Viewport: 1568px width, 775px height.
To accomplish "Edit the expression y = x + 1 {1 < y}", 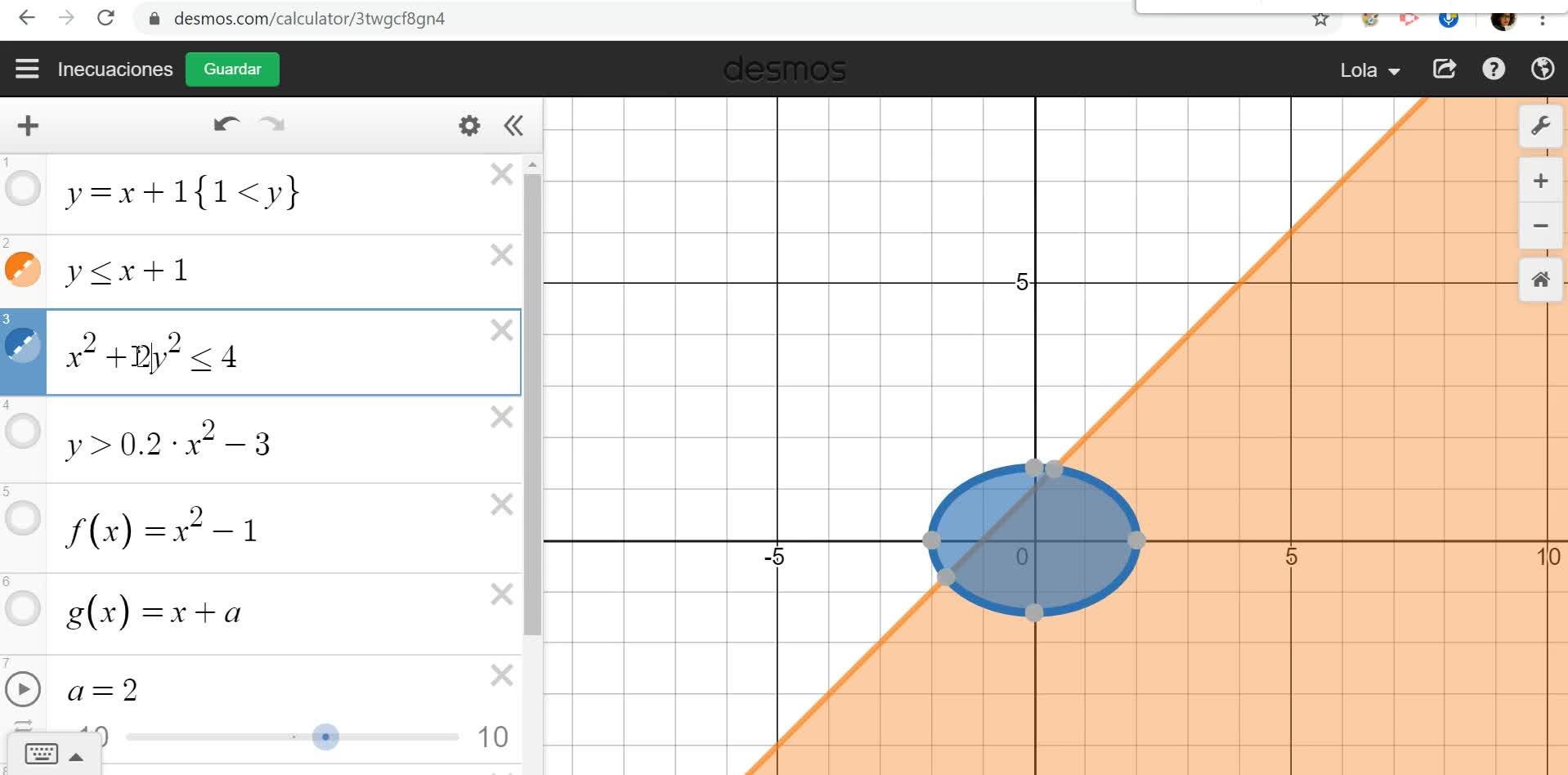I will [183, 193].
